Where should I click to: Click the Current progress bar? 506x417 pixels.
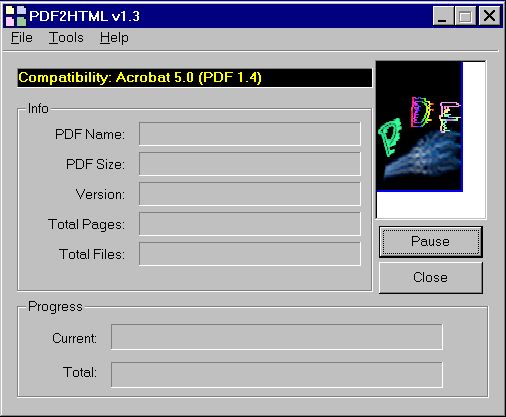[277, 337]
